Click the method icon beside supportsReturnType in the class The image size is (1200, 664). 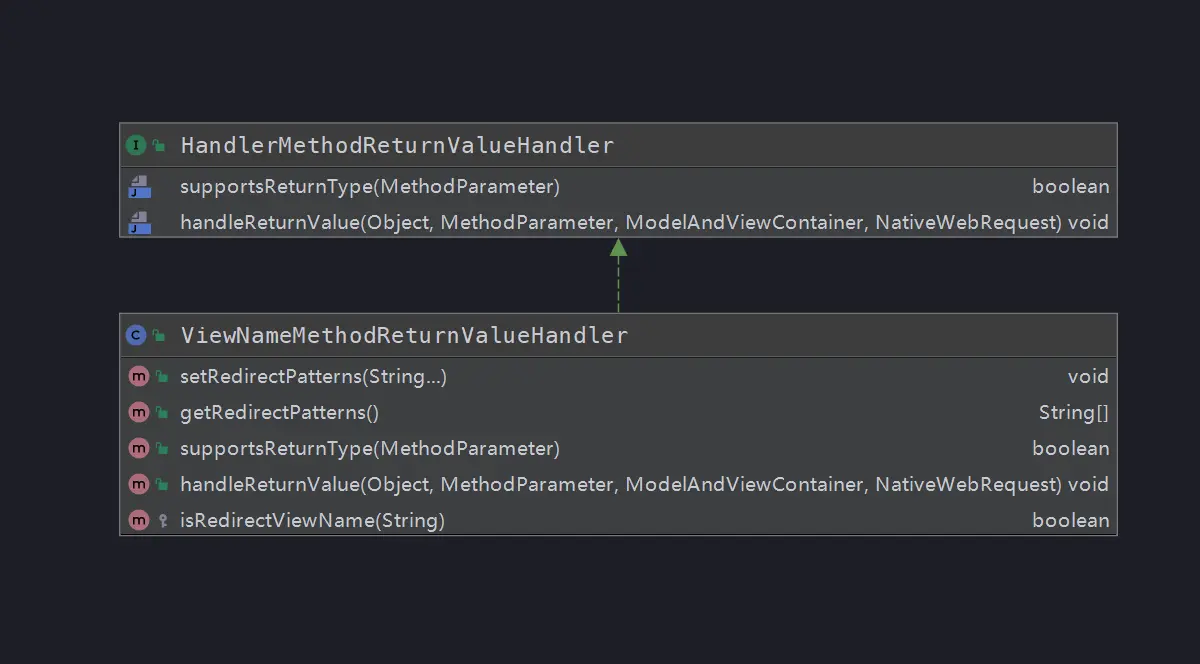[x=138, y=448]
